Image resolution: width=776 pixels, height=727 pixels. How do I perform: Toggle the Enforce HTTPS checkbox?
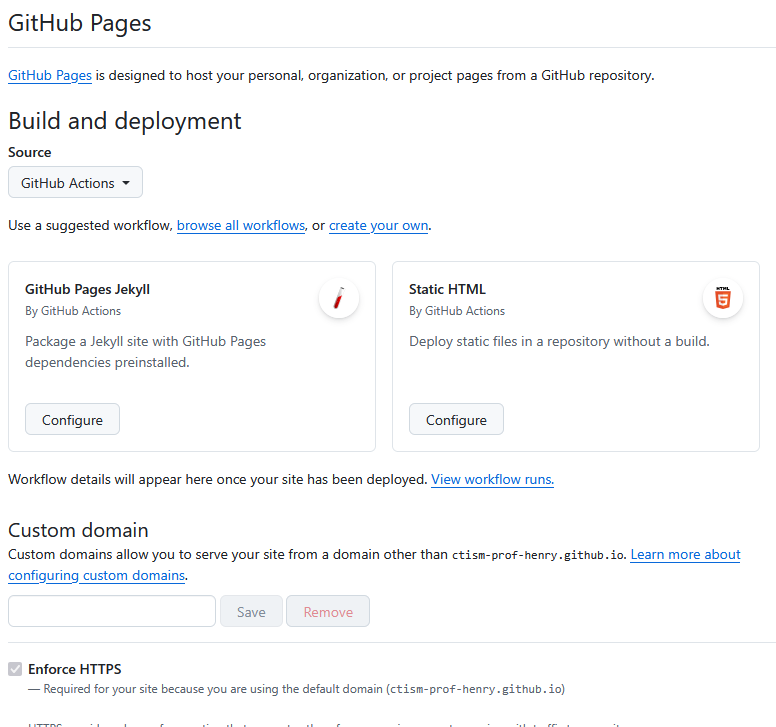pyautogui.click(x=15, y=669)
